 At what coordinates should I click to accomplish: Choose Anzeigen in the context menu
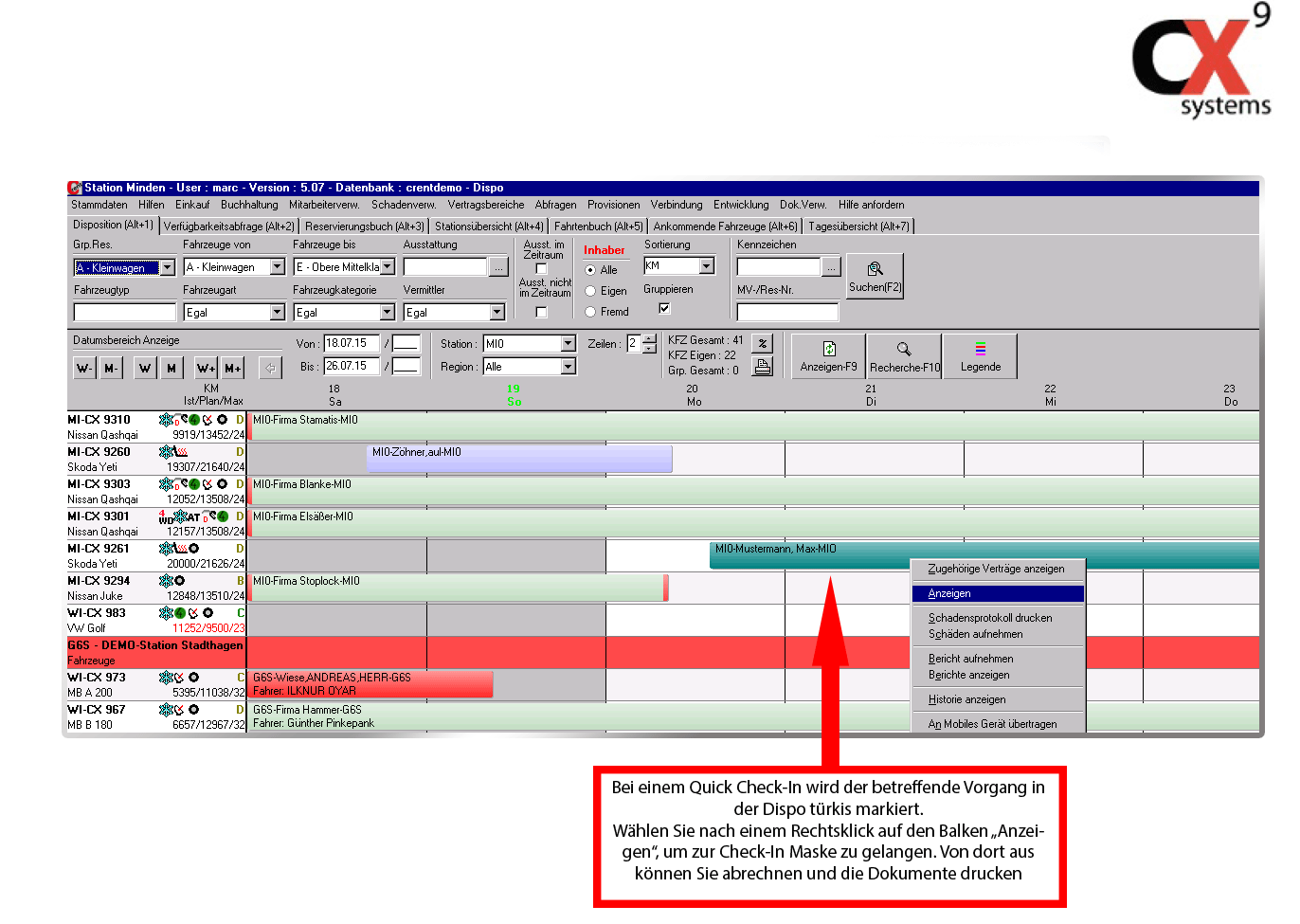click(x=997, y=593)
